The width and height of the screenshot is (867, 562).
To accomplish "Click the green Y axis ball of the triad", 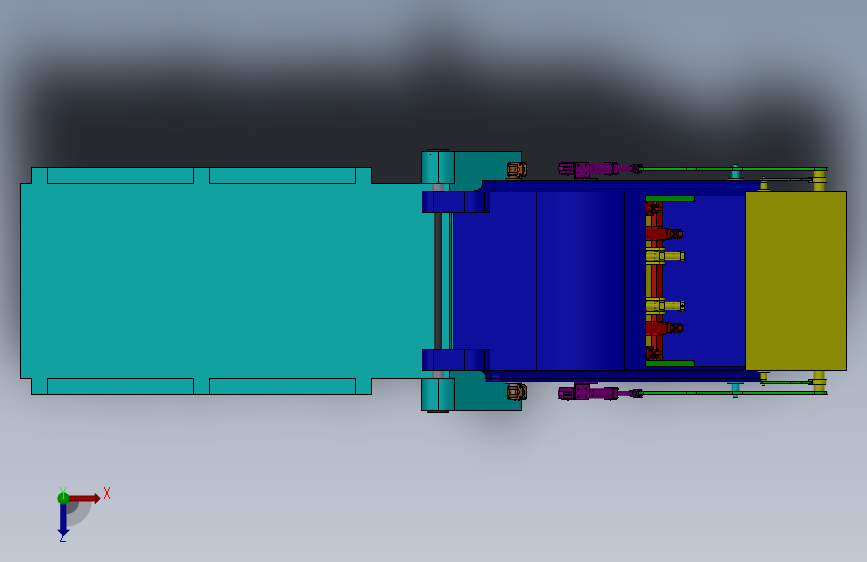I will [63, 498].
